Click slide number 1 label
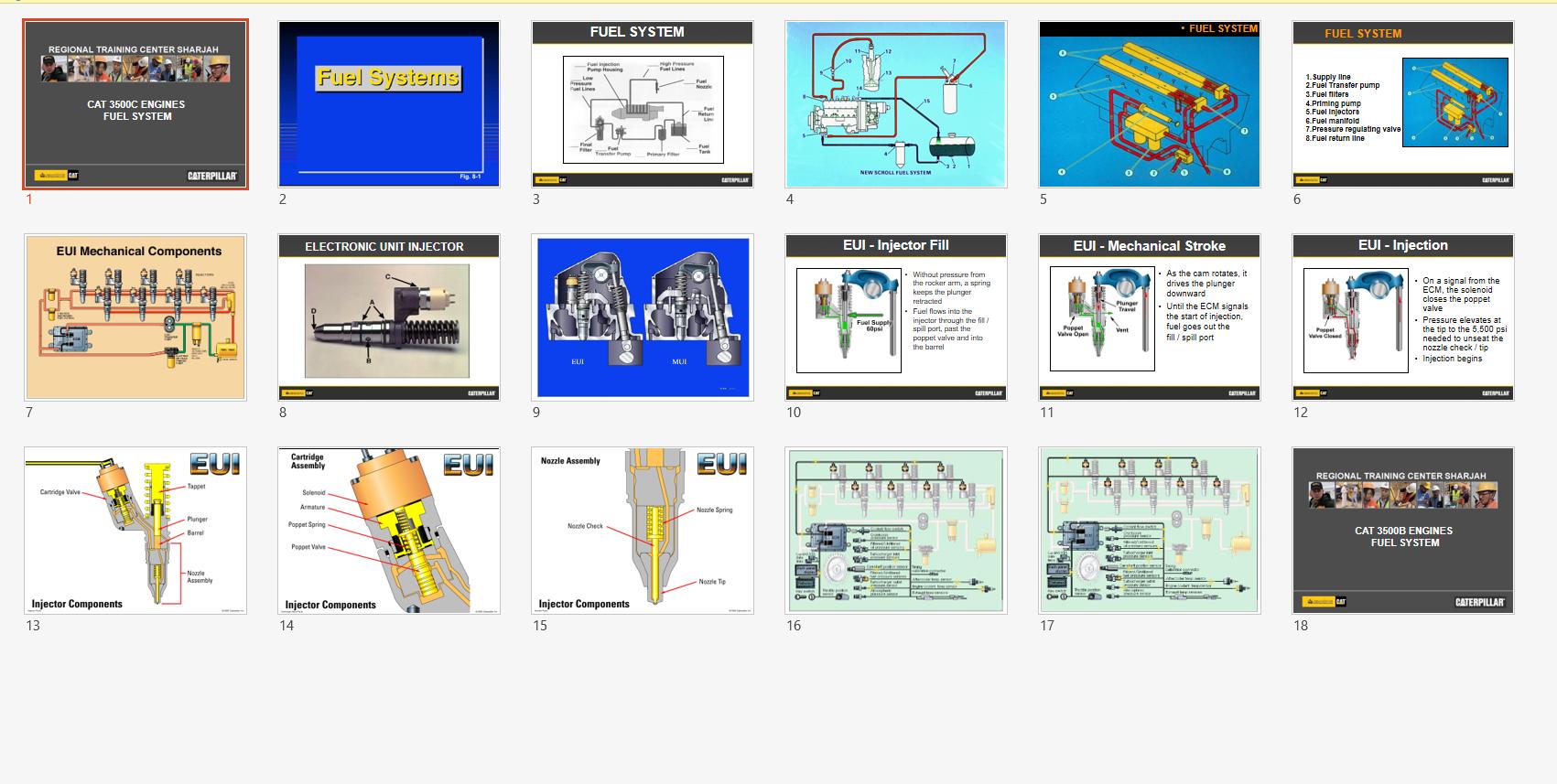 [x=29, y=199]
